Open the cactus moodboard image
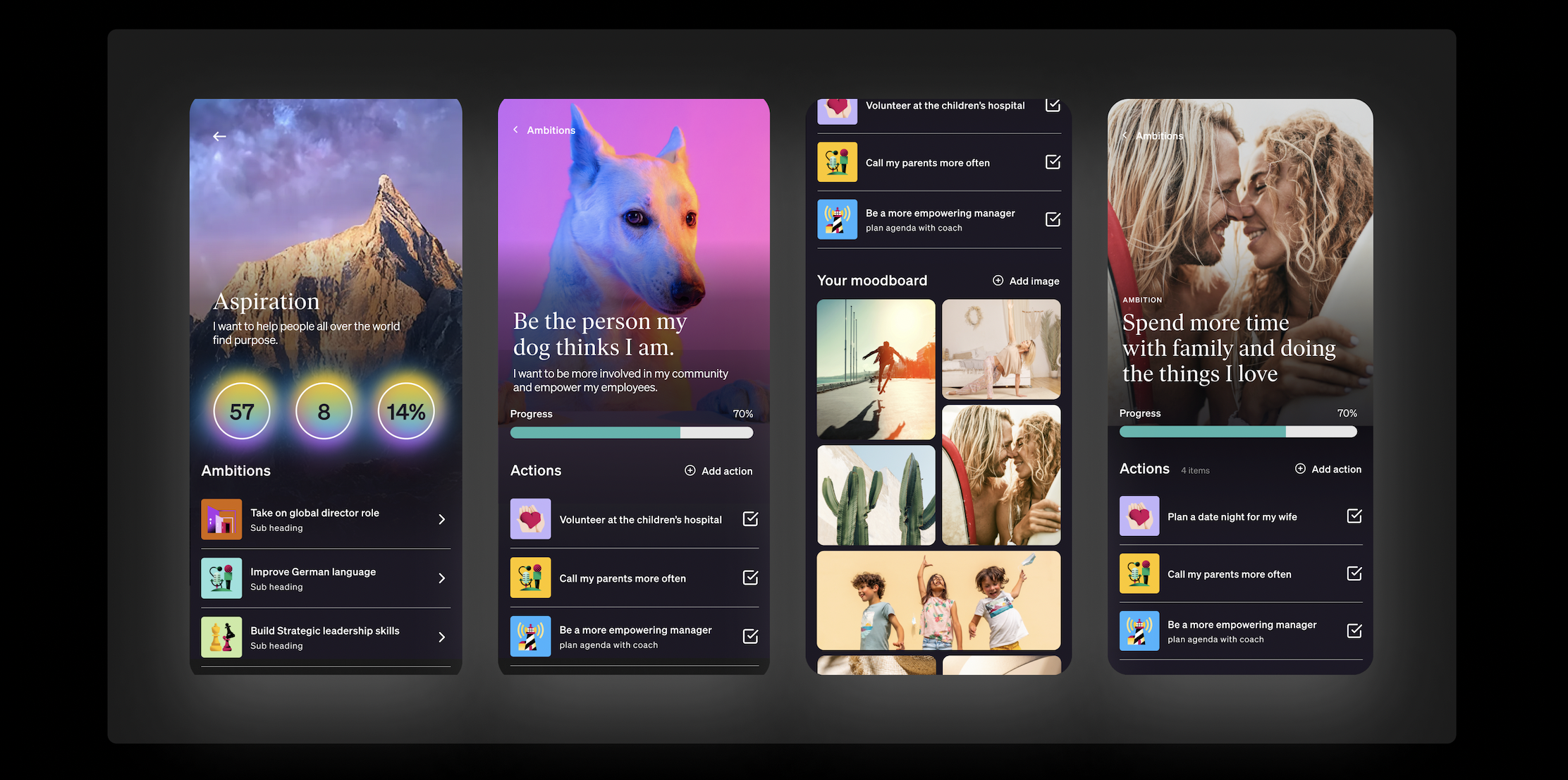This screenshot has height=780, width=1568. click(x=876, y=495)
